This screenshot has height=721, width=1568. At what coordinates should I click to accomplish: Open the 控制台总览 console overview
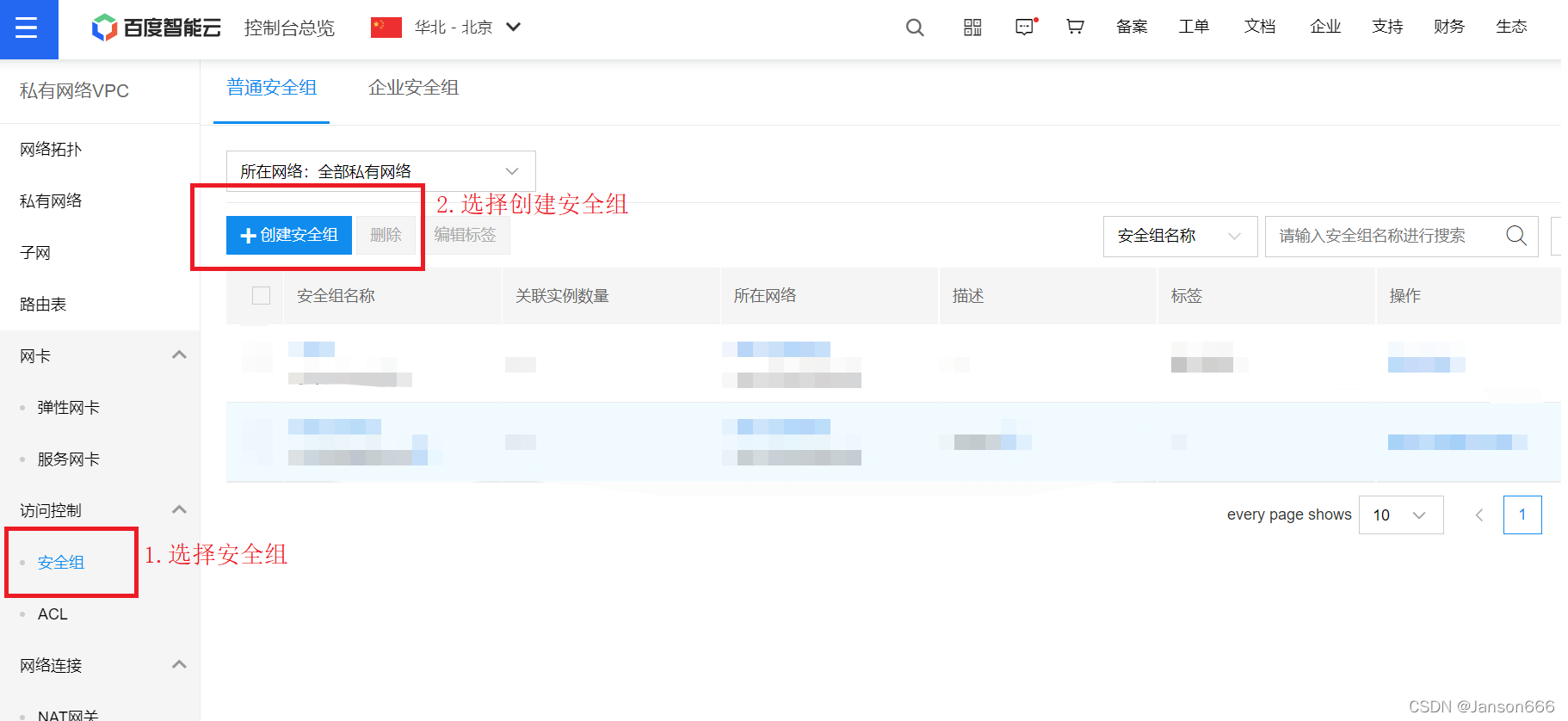point(289,28)
